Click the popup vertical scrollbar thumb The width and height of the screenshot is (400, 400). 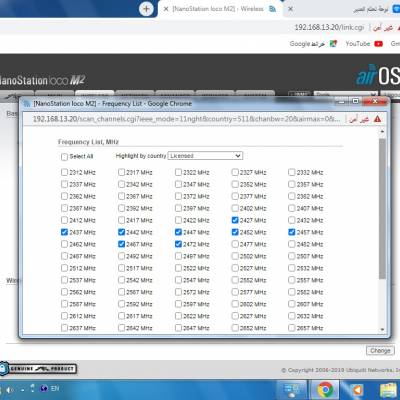[382, 209]
